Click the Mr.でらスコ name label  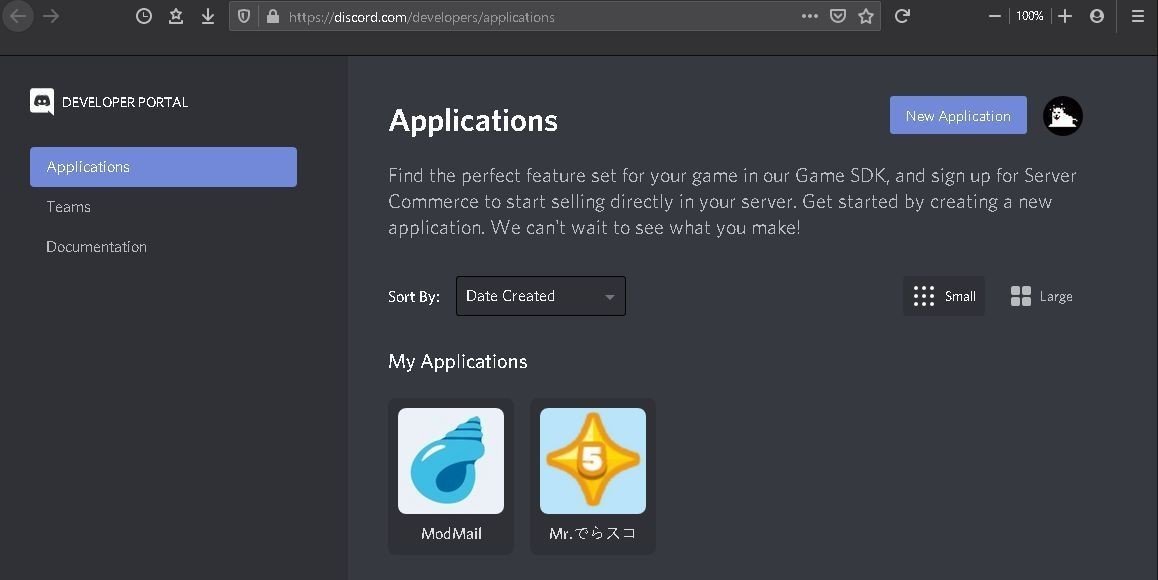(592, 533)
